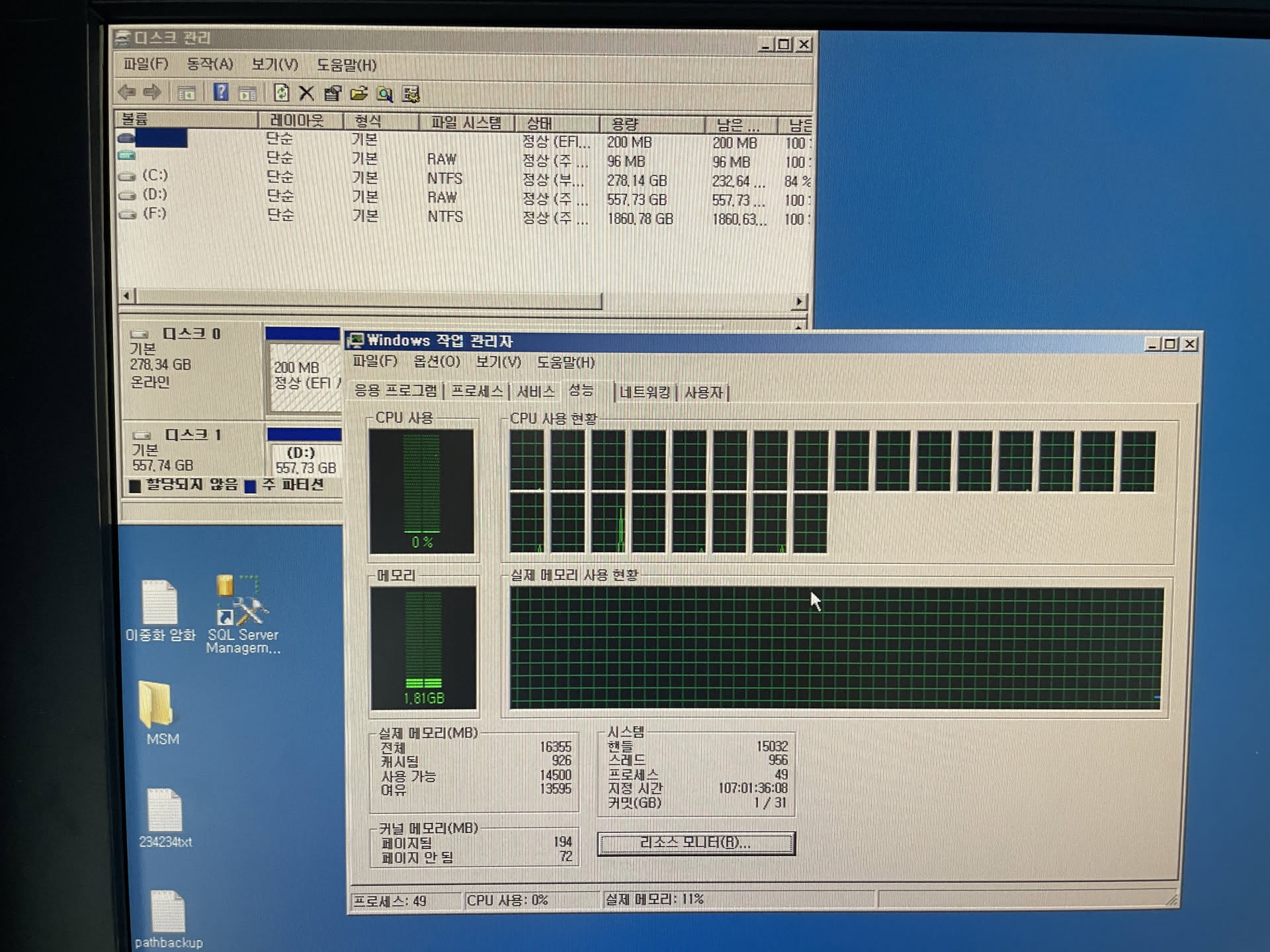Click the magnifier search toolbar icon
Image resolution: width=1270 pixels, height=952 pixels.
384,95
